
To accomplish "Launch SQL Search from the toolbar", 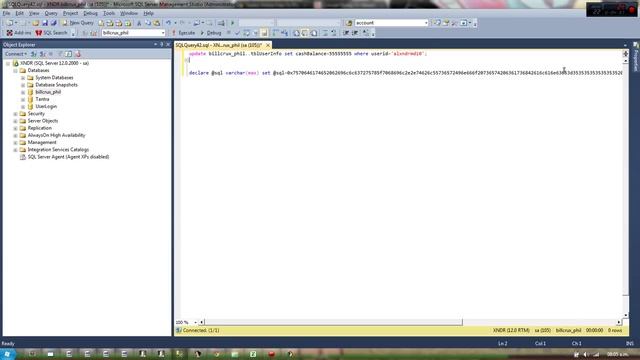I will tap(51, 33).
